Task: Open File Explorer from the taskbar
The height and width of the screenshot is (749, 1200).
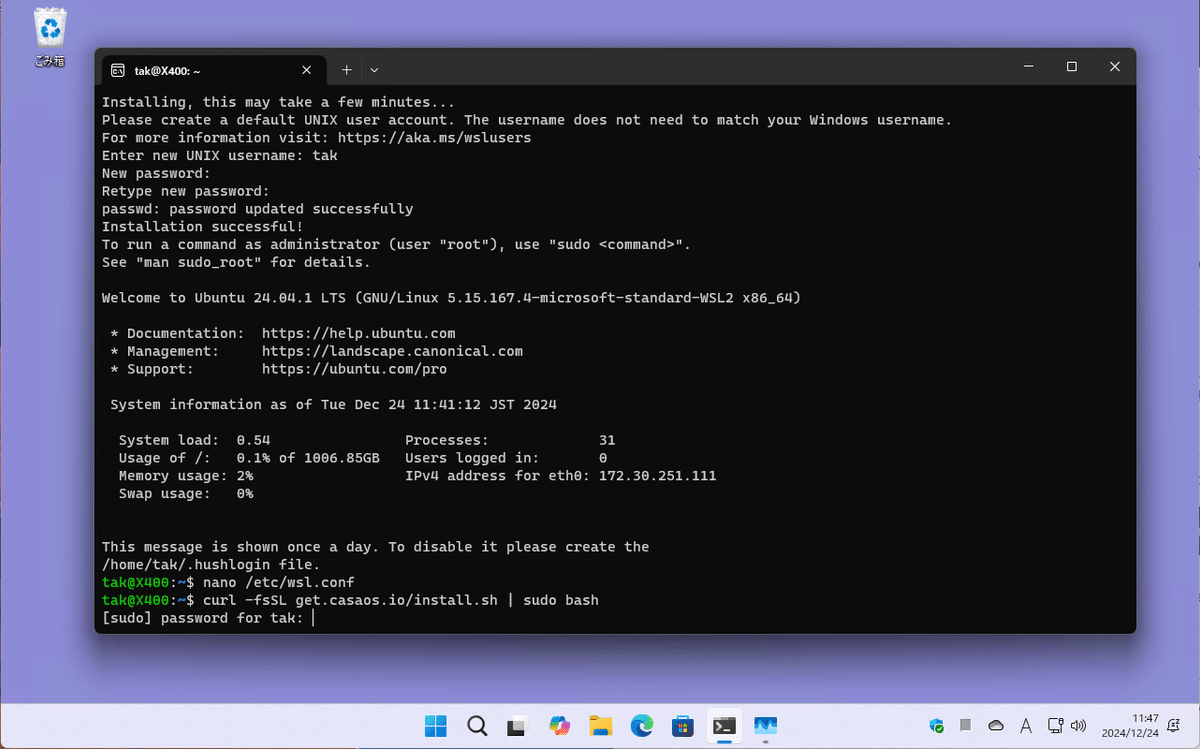Action: [600, 725]
